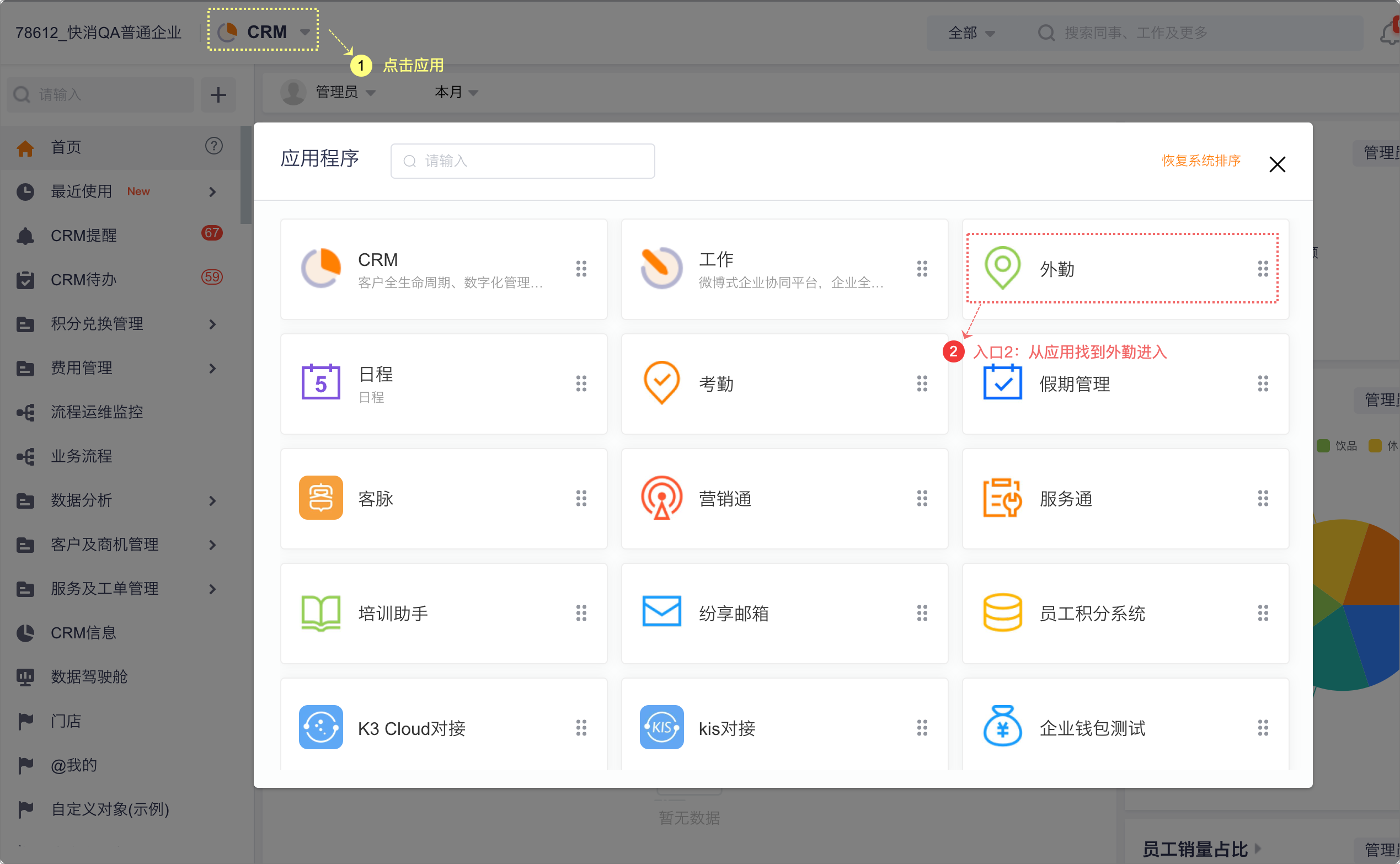
Task: Click the drag handle on 外勤 card
Action: (1262, 269)
